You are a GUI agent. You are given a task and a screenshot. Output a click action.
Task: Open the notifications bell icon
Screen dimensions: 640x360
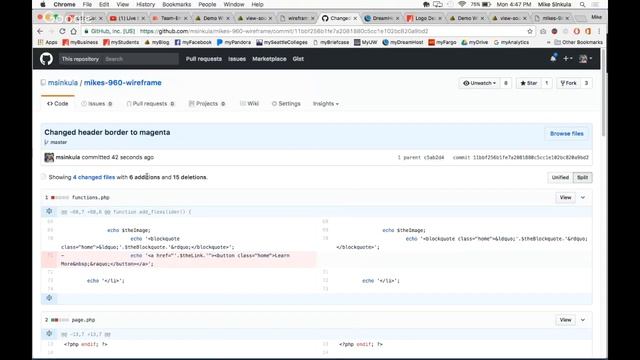click(553, 58)
